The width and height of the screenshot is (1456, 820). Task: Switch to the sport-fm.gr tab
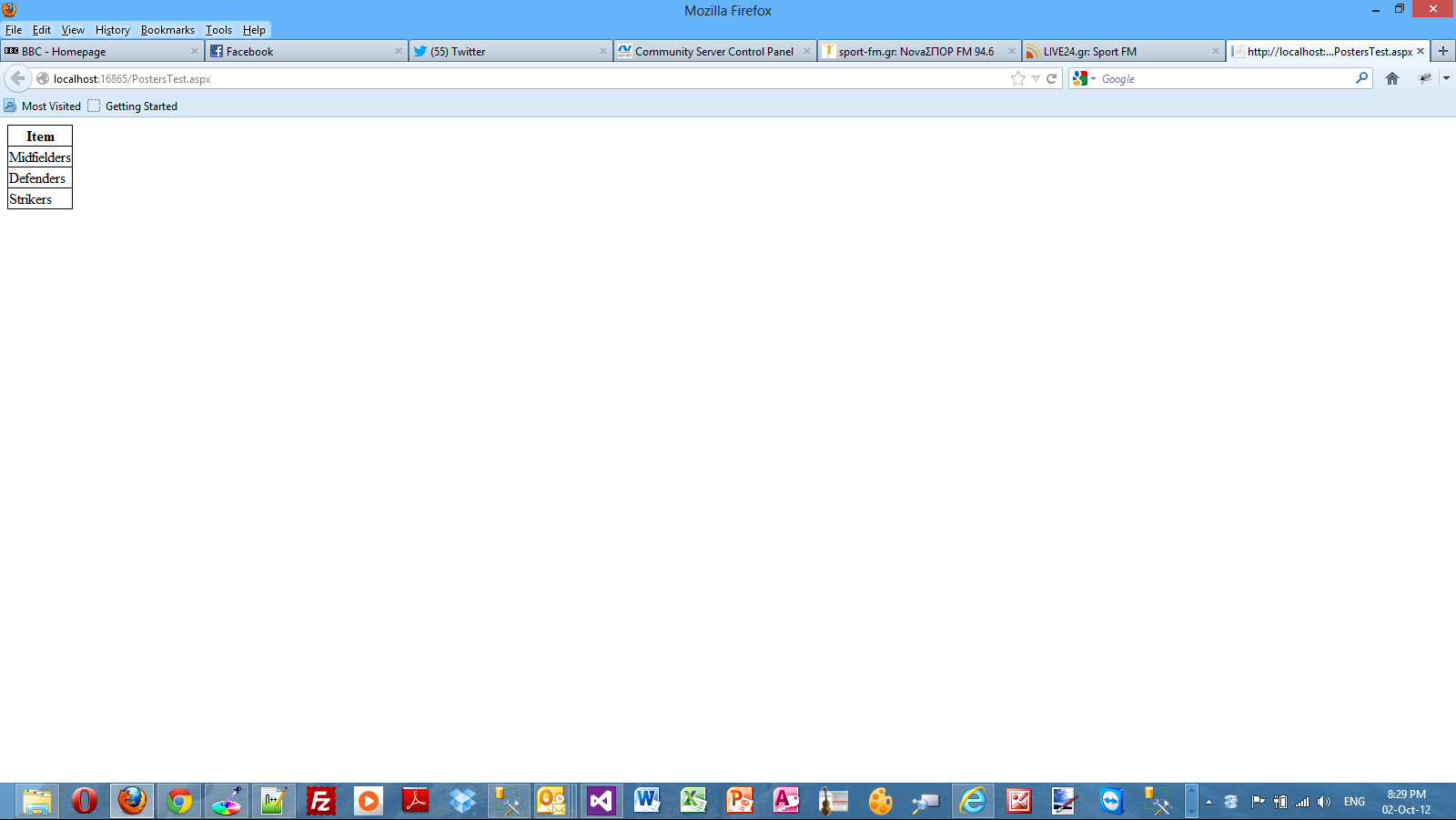click(x=918, y=51)
